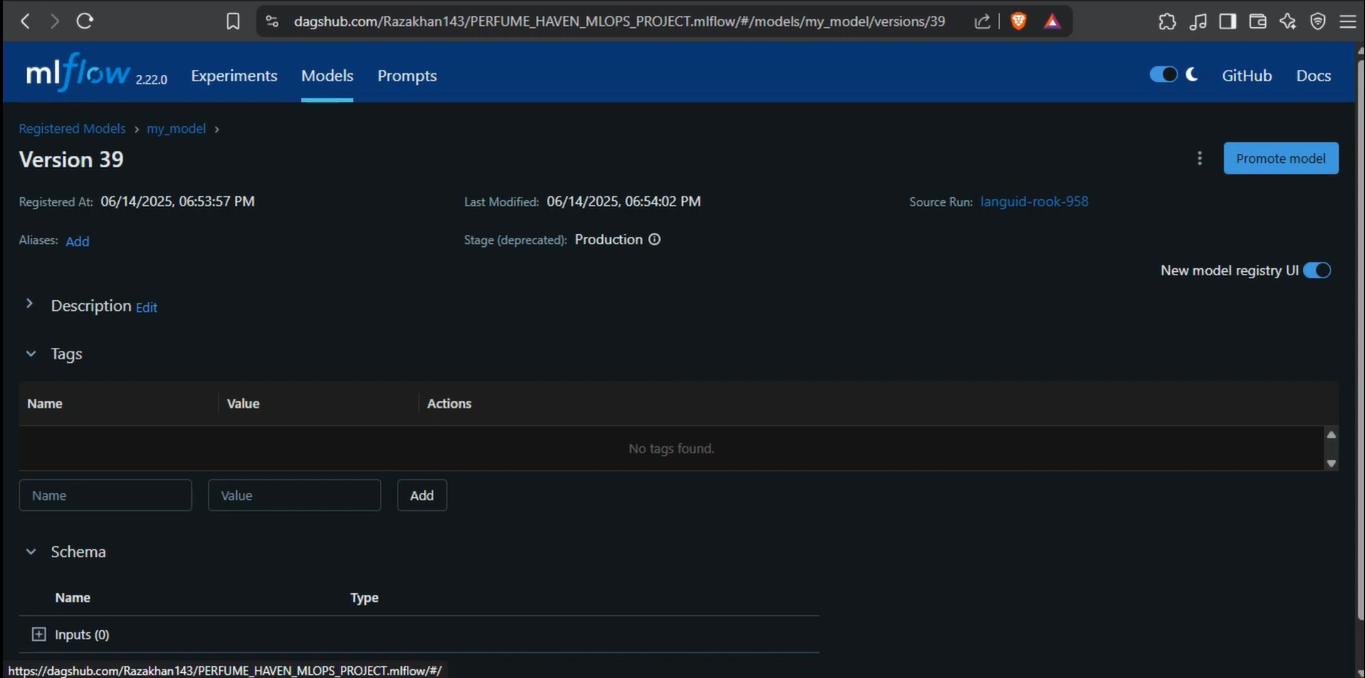Switch to the Experiments tab

pyautogui.click(x=234, y=76)
